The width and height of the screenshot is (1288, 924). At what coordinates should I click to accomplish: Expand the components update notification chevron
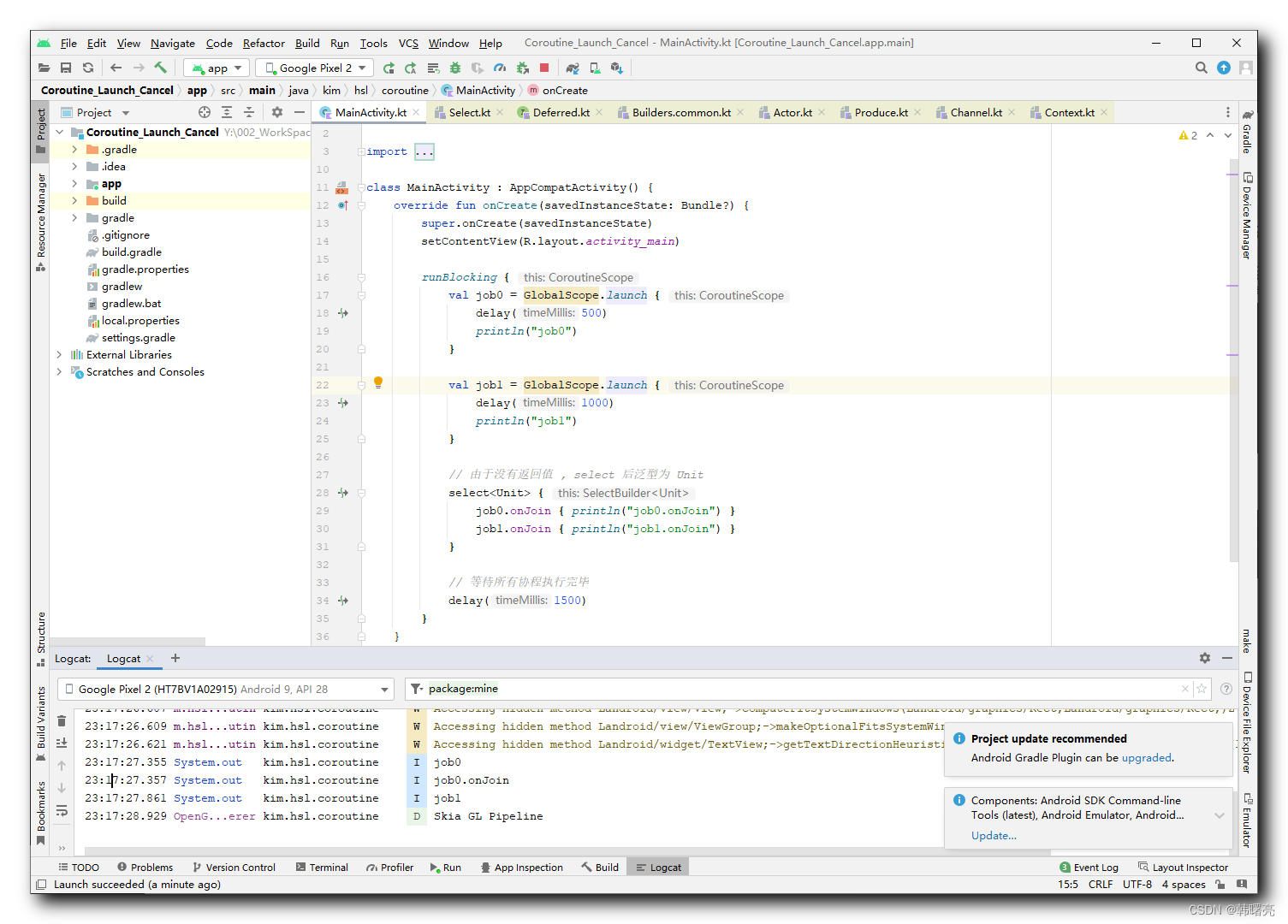1220,815
